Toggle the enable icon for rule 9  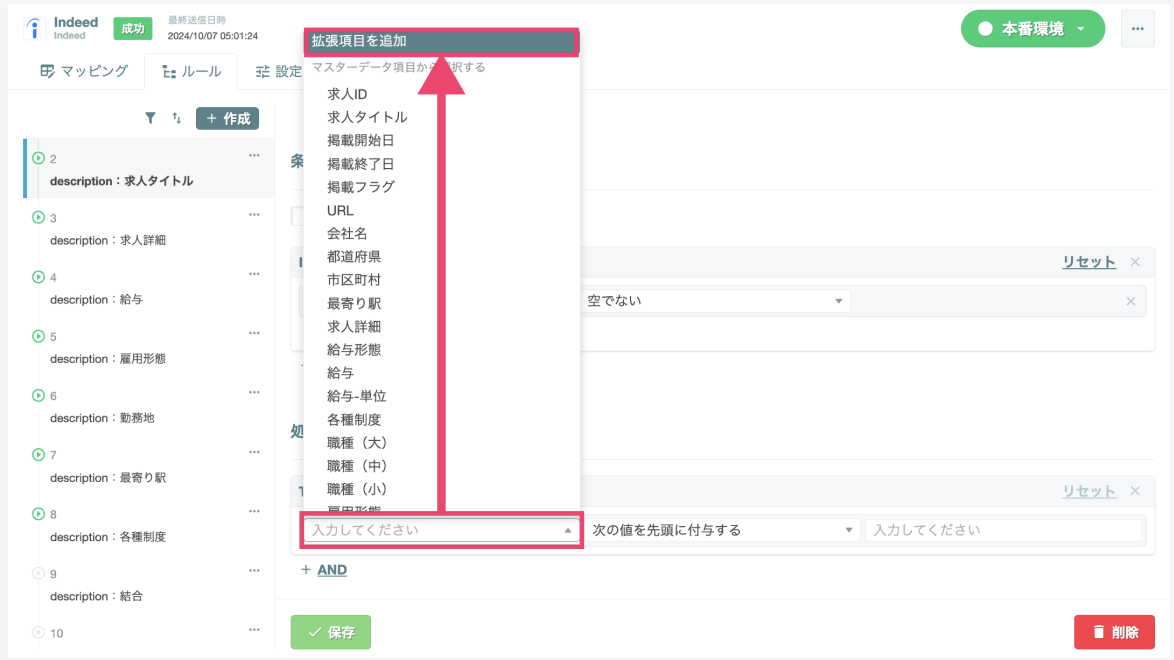click(x=38, y=573)
